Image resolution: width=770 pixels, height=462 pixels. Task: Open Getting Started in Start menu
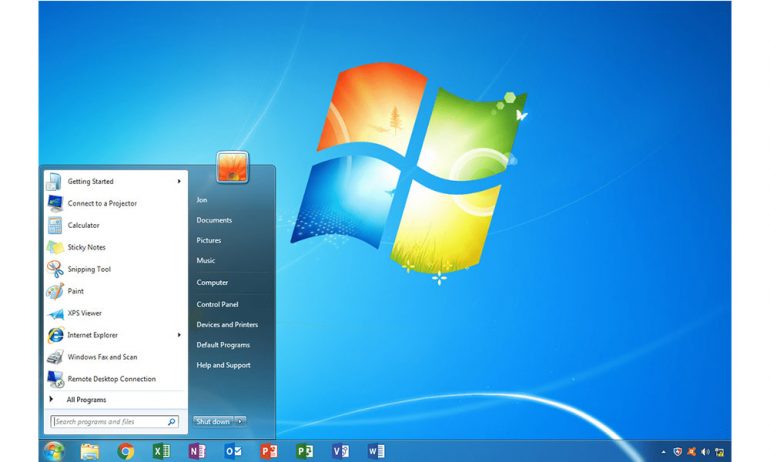pyautogui.click(x=116, y=181)
